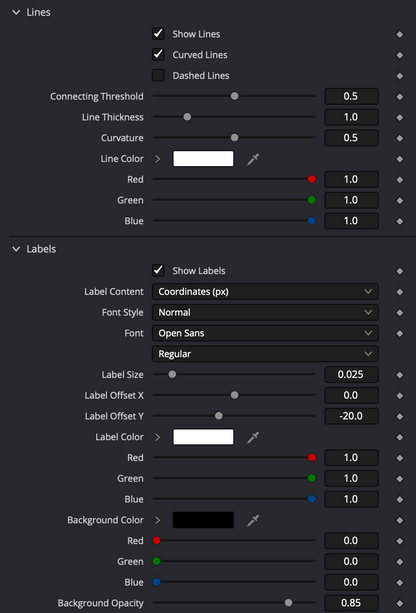Expand the Line Color disclosure arrow

click(158, 159)
